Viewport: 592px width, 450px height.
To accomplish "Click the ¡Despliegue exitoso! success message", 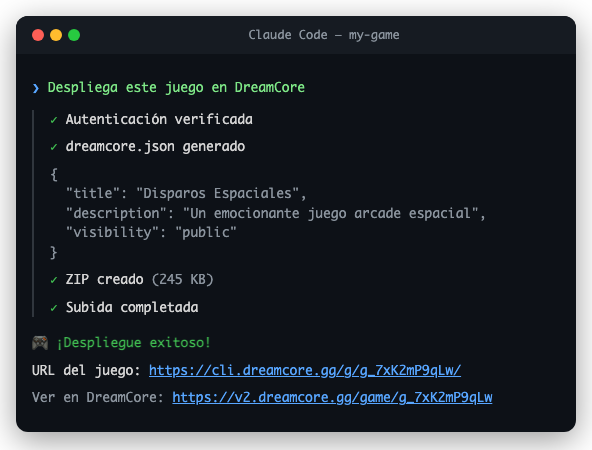I will point(134,343).
